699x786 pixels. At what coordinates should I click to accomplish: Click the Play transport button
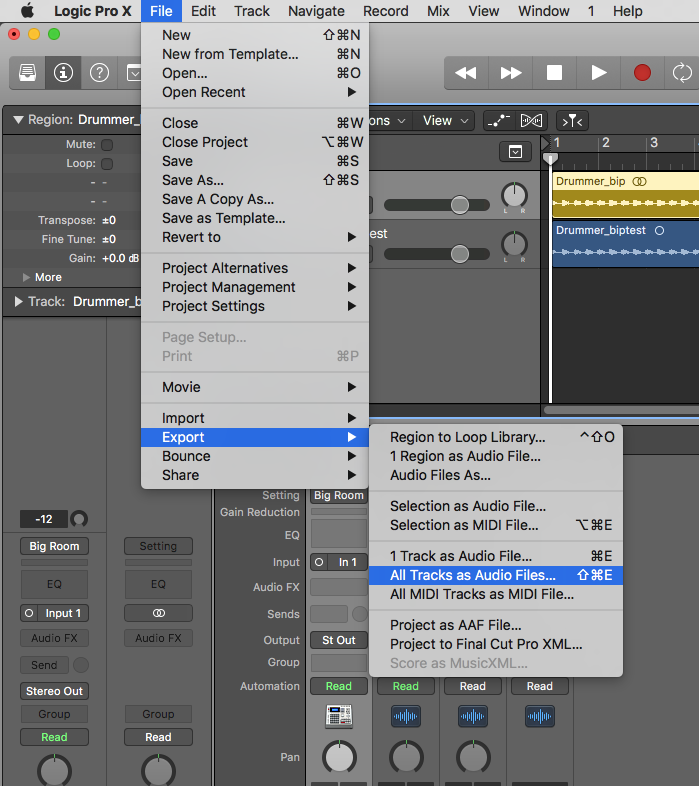pos(598,73)
